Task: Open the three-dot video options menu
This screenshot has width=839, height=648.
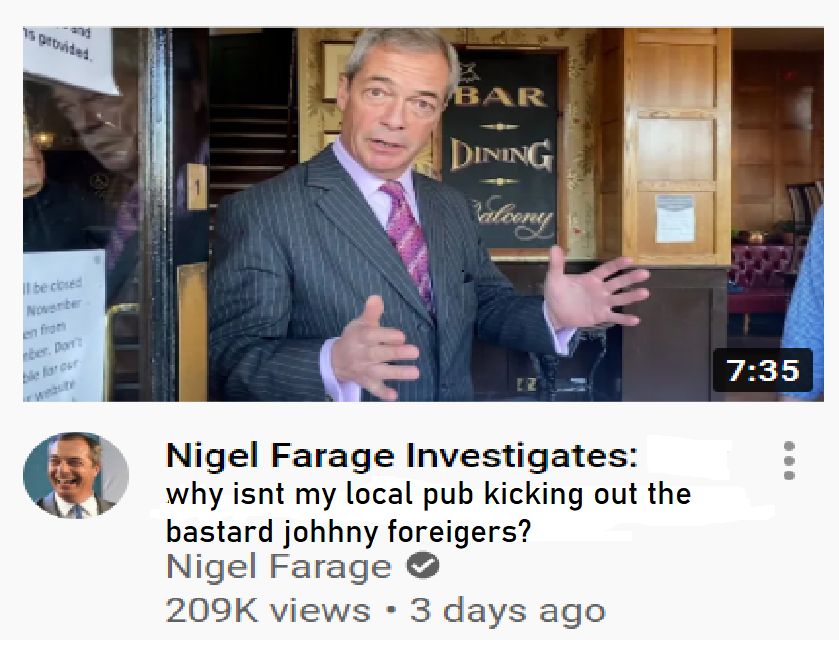Action: pos(789,460)
